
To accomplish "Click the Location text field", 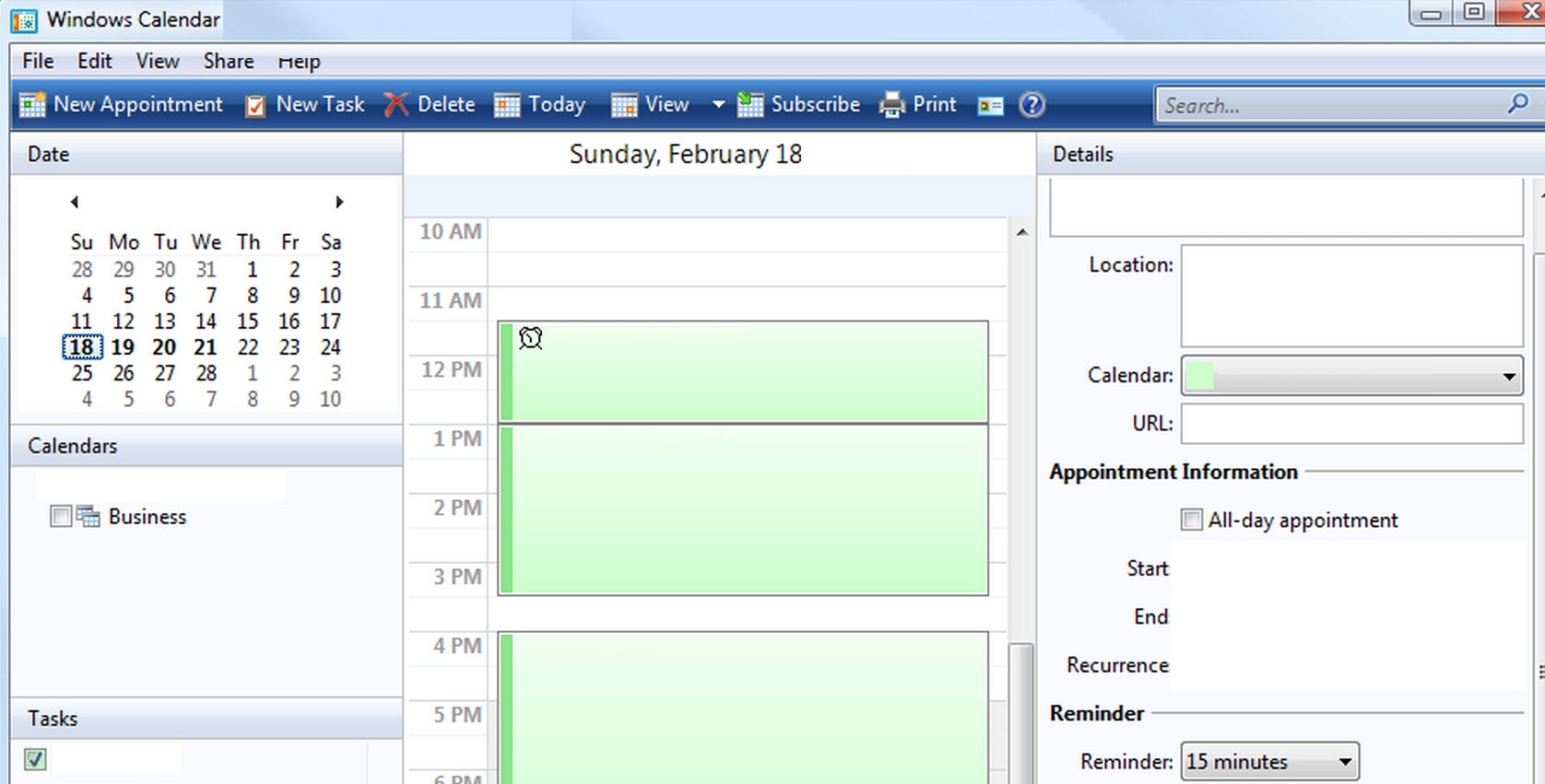I will (x=1351, y=296).
